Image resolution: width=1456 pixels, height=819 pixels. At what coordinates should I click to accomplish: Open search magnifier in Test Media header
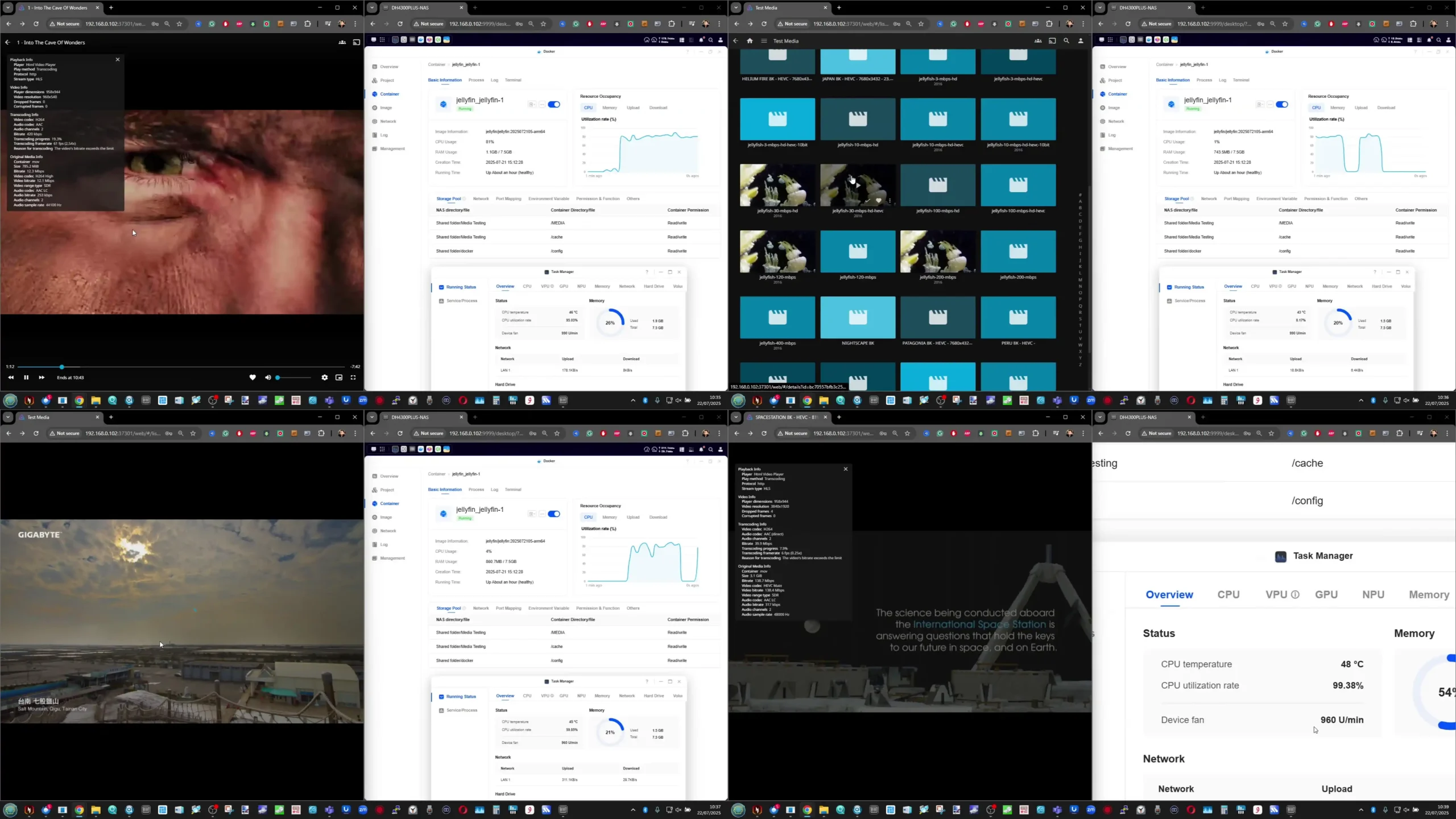click(x=1066, y=41)
